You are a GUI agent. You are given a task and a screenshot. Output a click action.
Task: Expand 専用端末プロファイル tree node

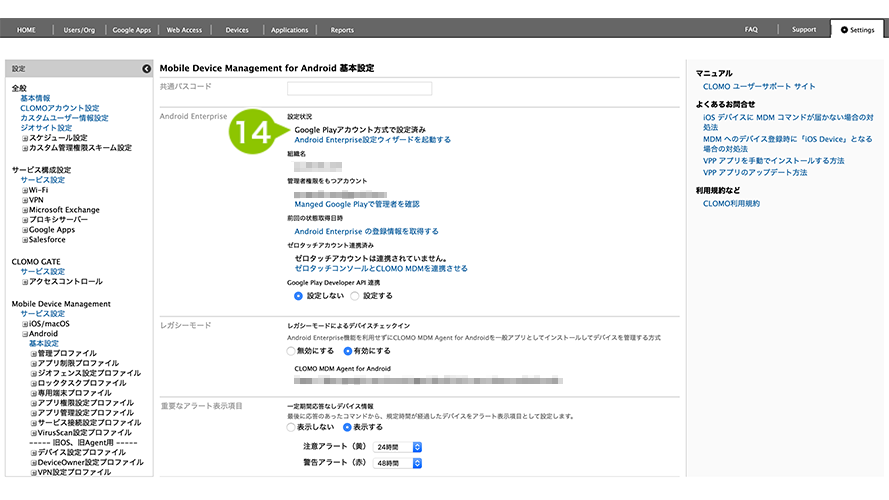coord(33,393)
